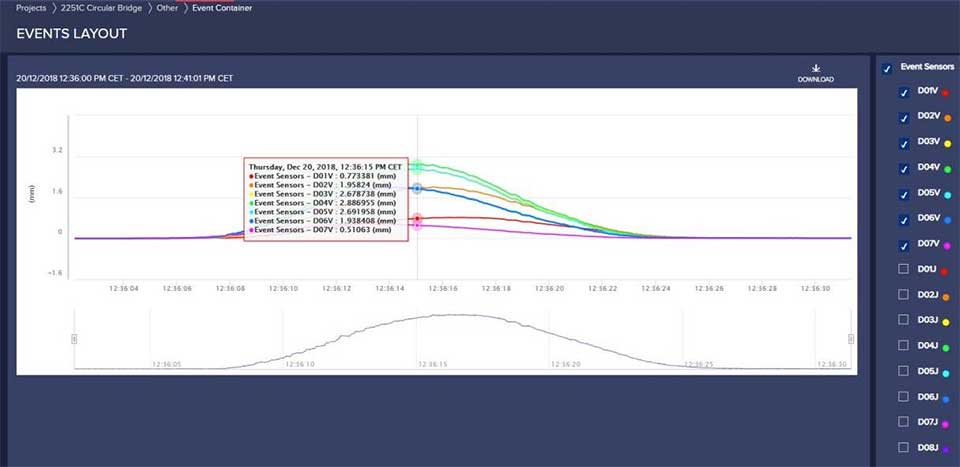Click the yellow dot beside D03V

(947, 143)
